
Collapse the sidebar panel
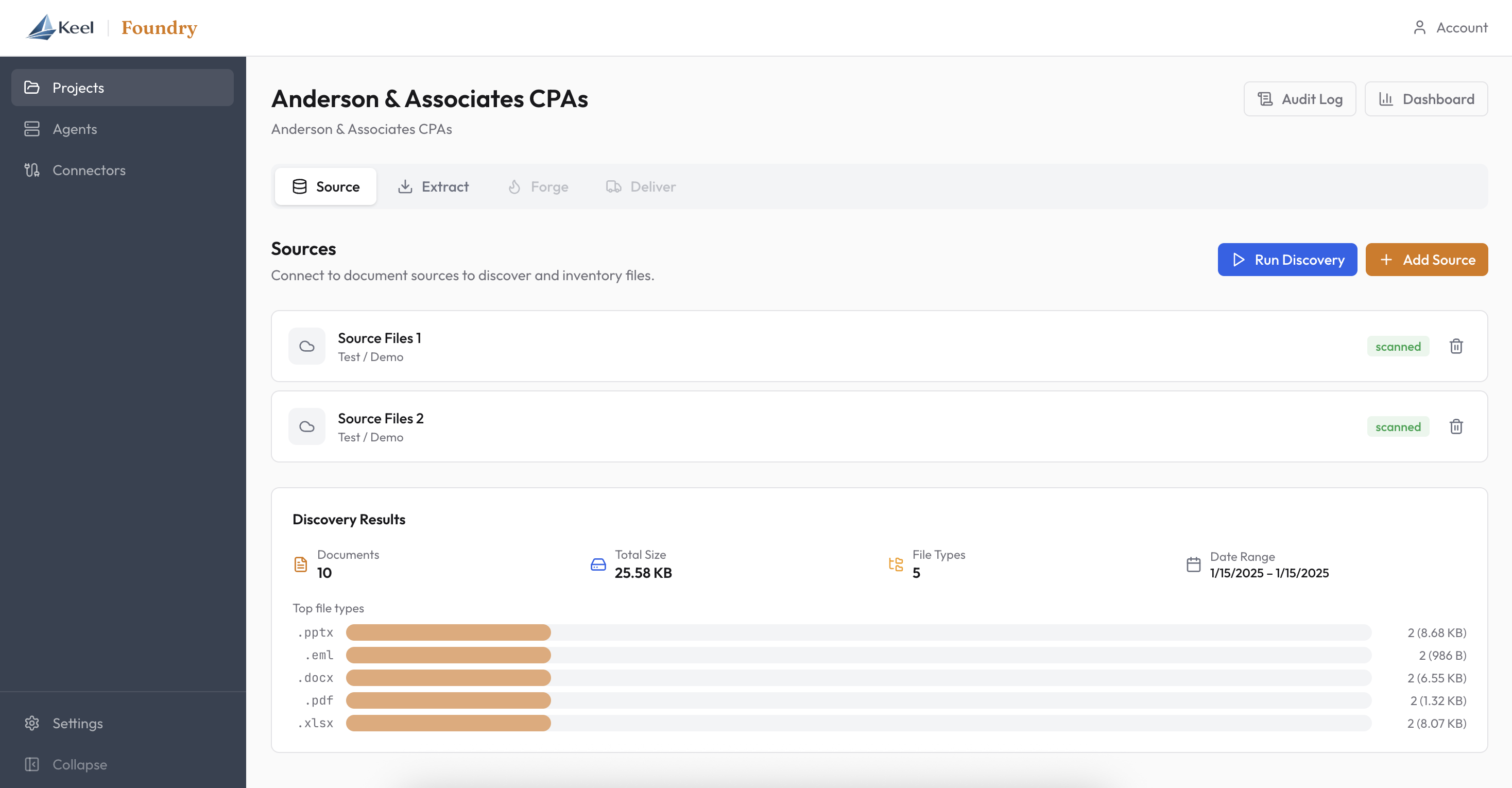coord(79,764)
